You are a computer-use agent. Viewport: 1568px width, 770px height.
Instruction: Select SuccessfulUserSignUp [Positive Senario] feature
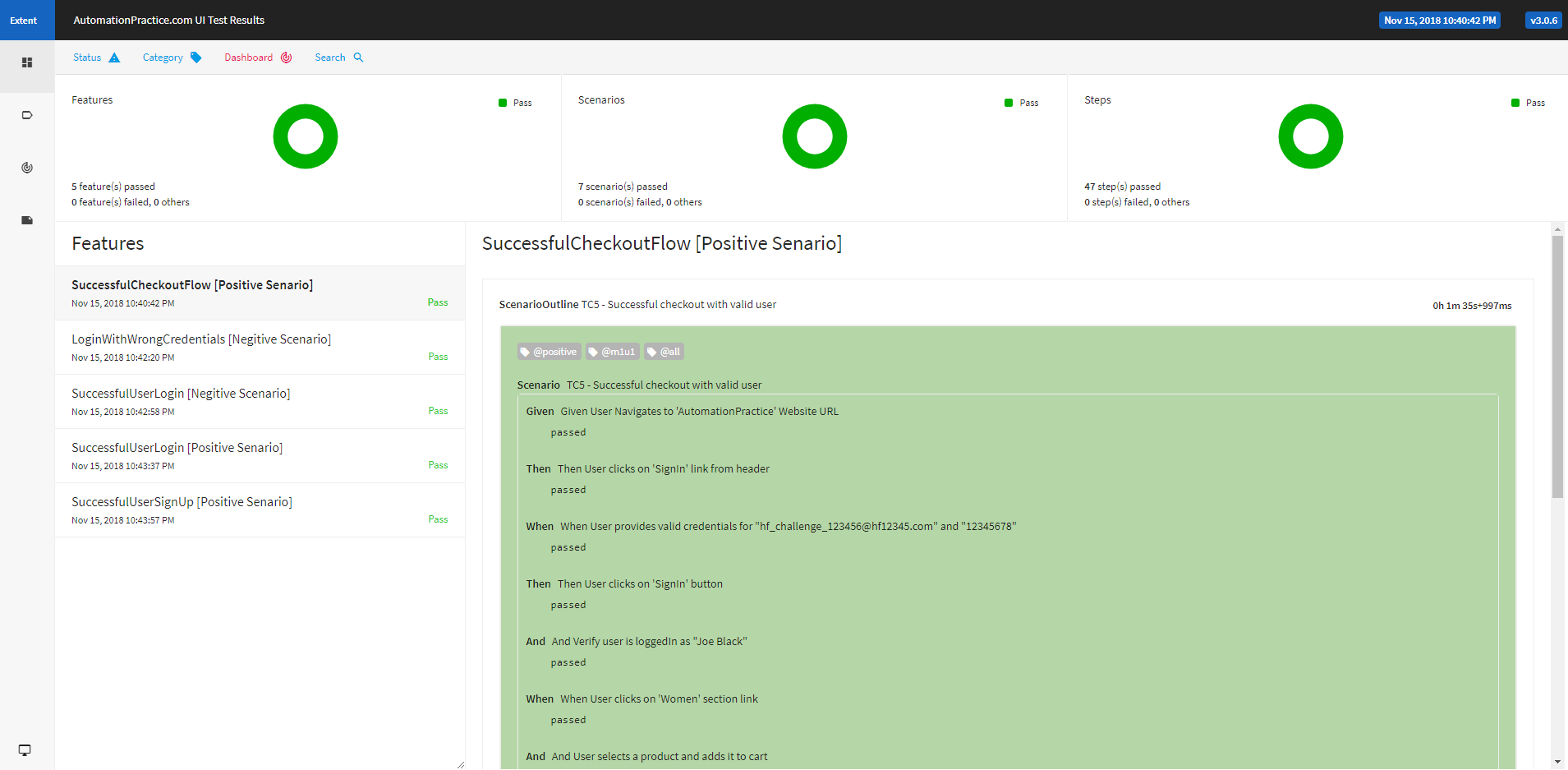point(260,510)
